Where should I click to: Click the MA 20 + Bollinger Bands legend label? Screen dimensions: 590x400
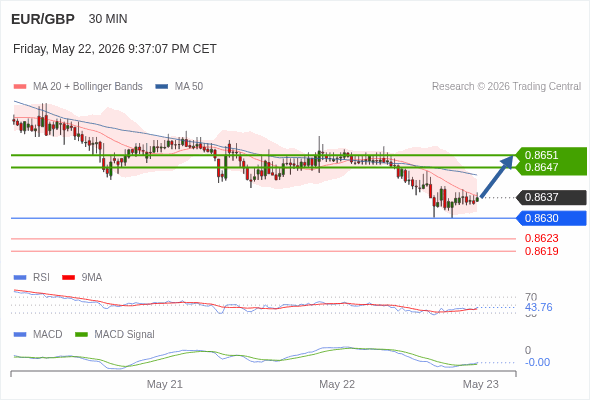tap(88, 87)
